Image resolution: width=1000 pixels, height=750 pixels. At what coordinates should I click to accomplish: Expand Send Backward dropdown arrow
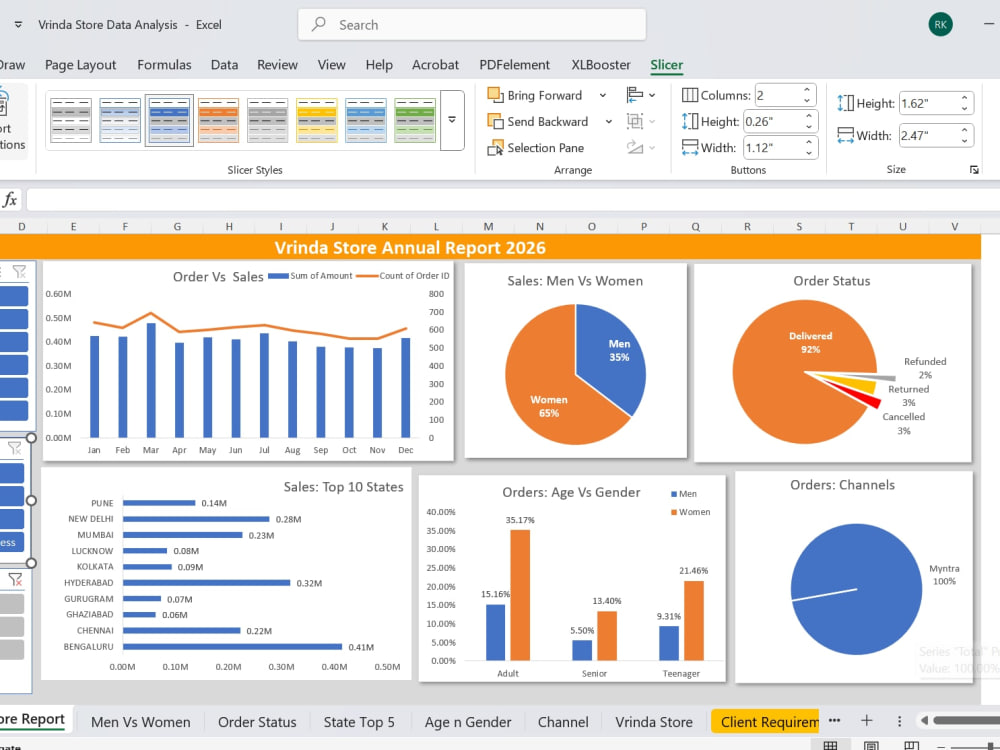(608, 121)
